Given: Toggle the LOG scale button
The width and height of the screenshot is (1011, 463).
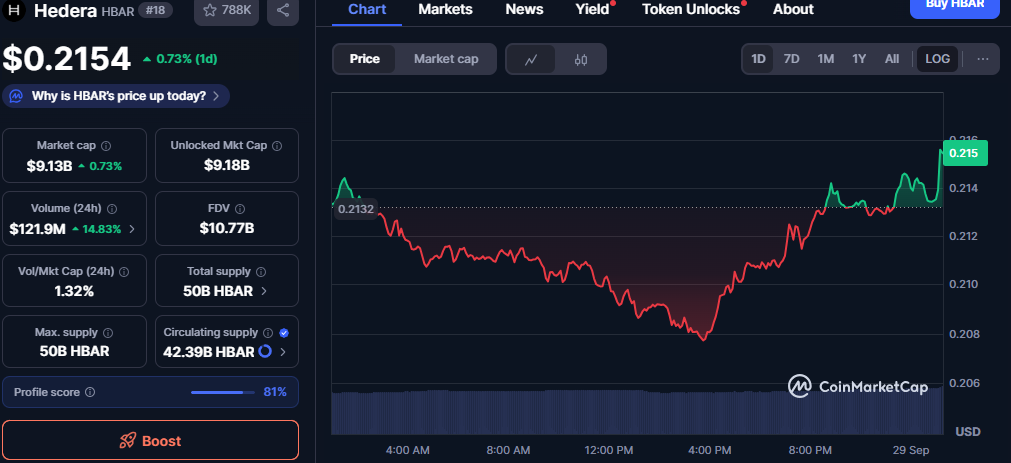Looking at the screenshot, I should point(937,59).
